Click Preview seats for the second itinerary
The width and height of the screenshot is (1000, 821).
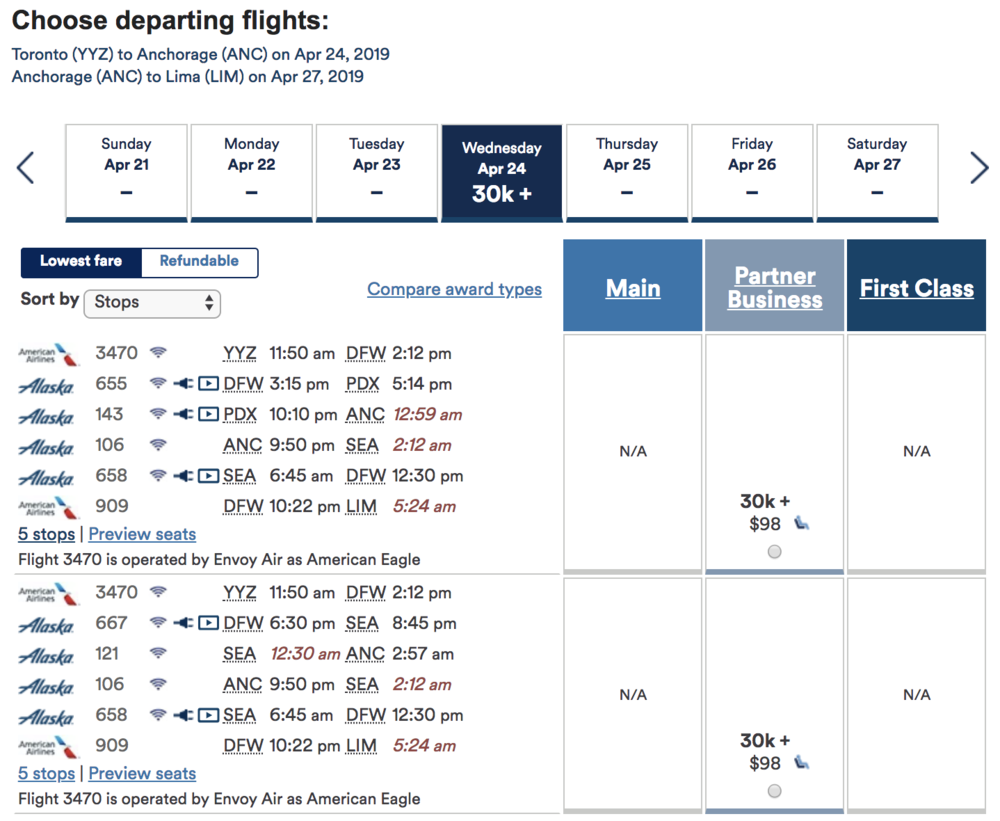click(142, 774)
